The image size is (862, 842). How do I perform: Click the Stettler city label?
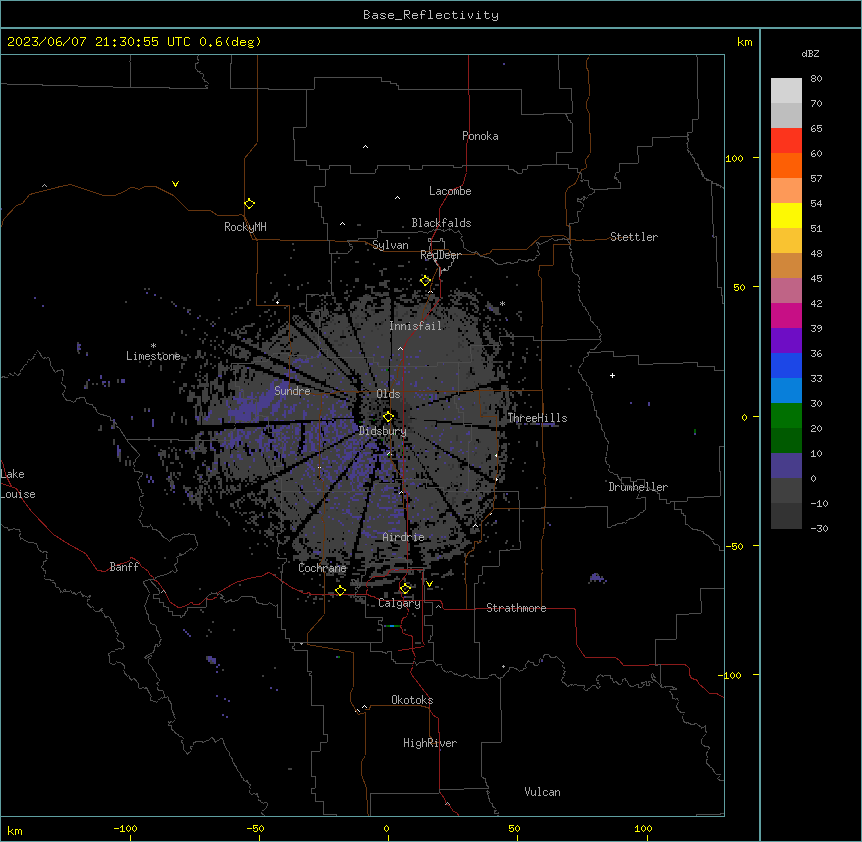(634, 237)
